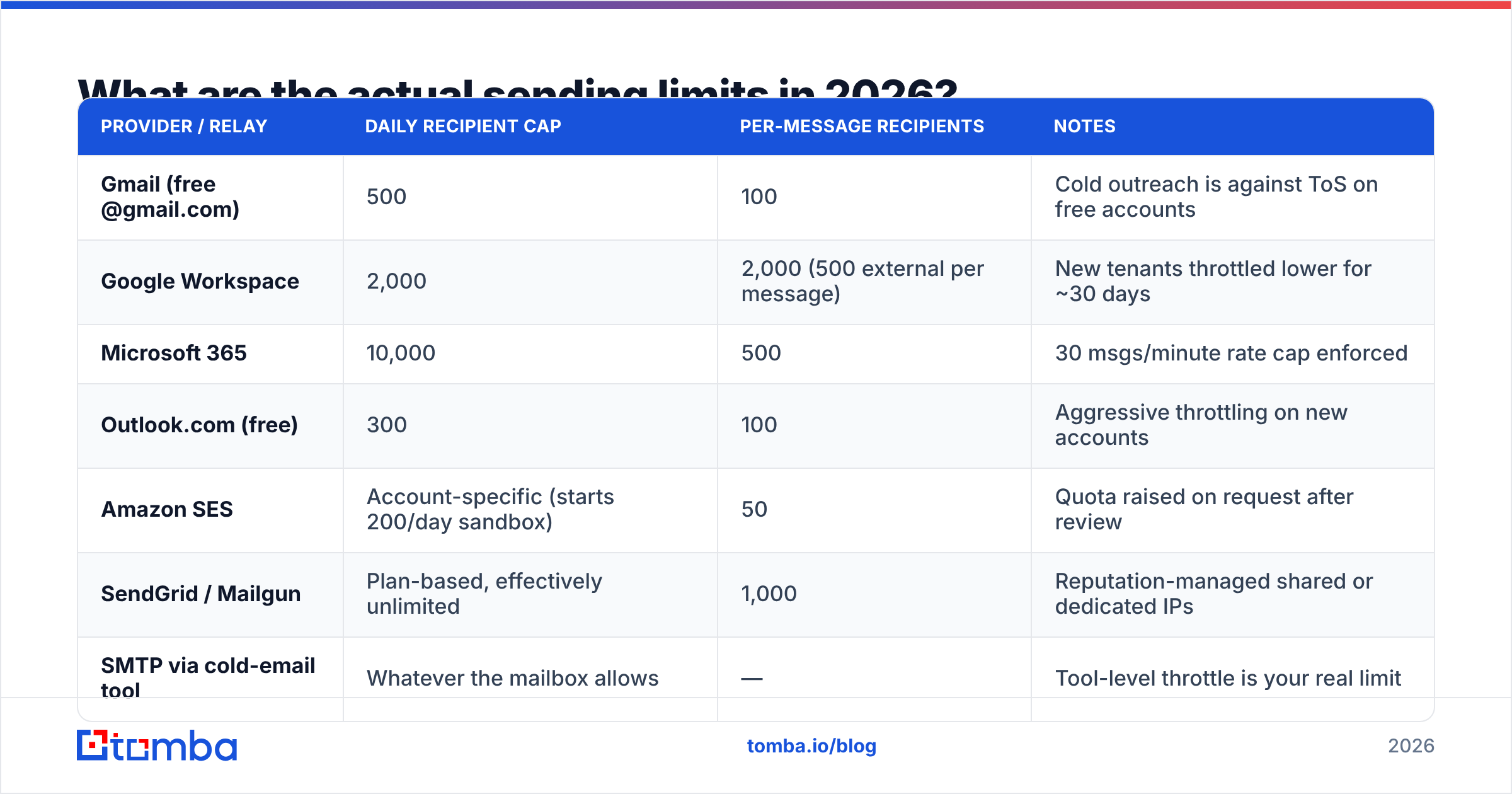Click the 2026 year label in the footer
Viewport: 1512px width, 794px height.
pyautogui.click(x=1411, y=746)
